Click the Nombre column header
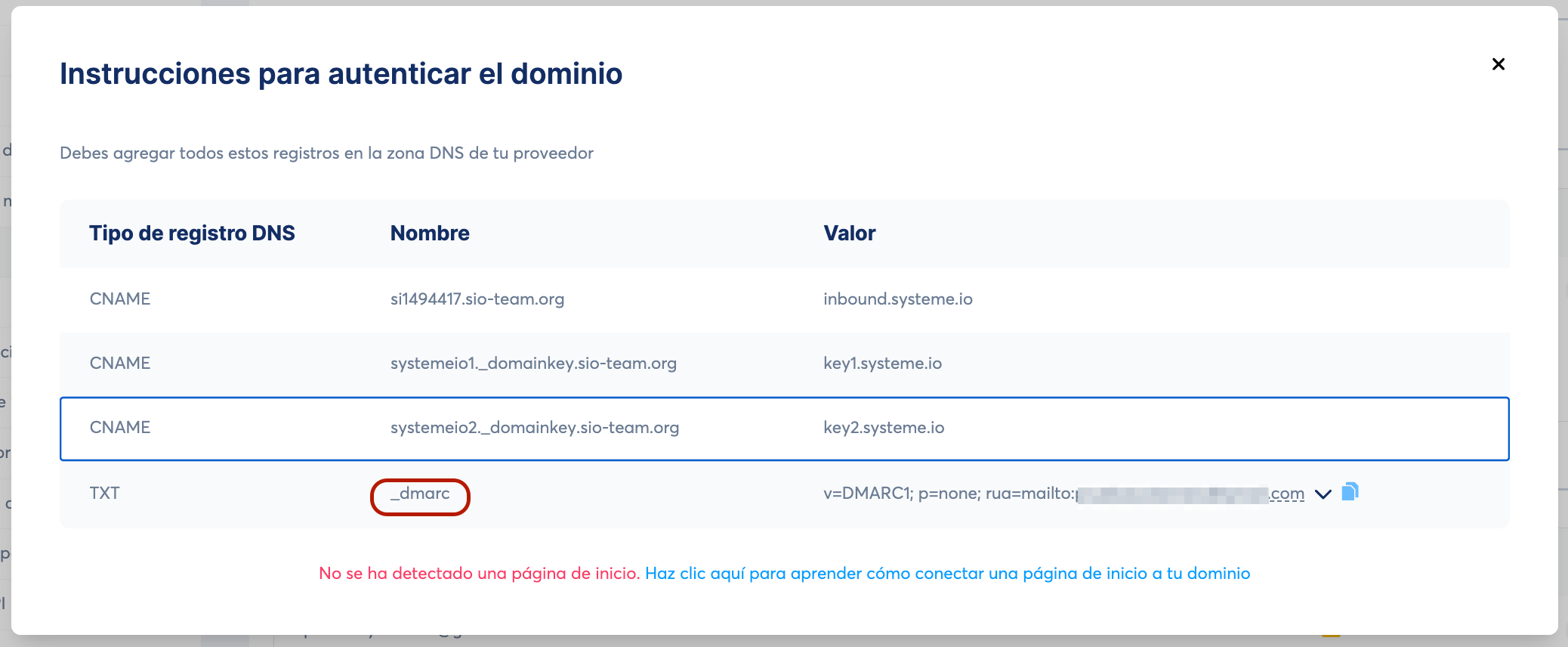Screen dimensions: 1568x647 coord(430,234)
